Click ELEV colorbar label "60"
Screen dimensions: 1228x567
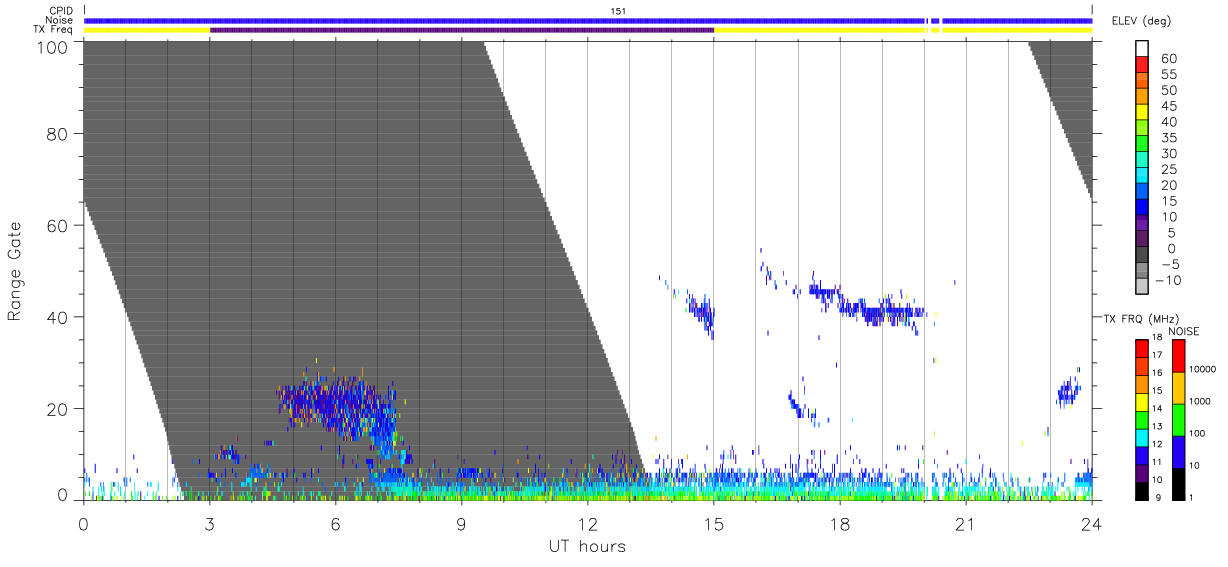tap(1167, 58)
